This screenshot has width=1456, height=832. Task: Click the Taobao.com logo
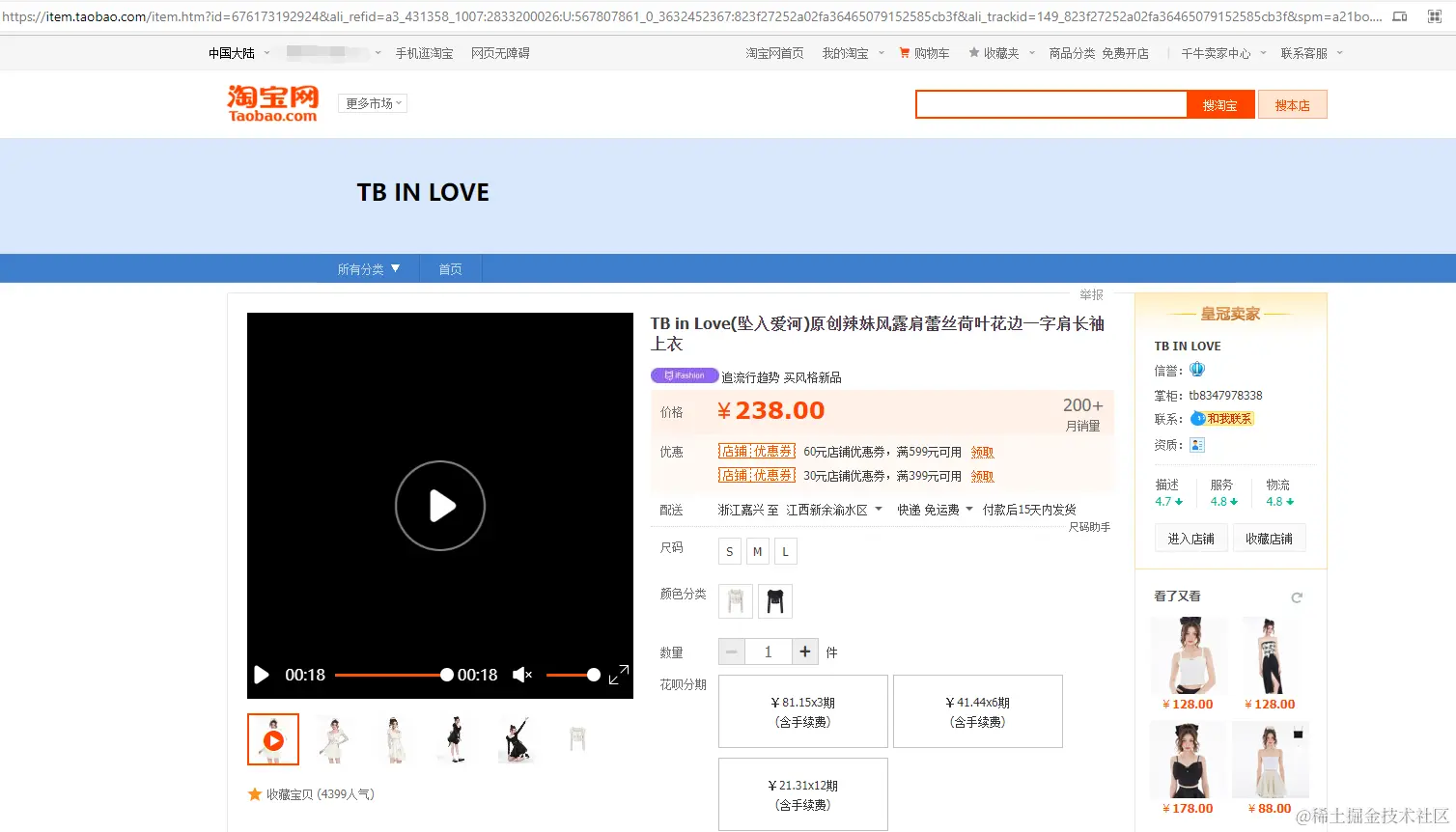[272, 103]
